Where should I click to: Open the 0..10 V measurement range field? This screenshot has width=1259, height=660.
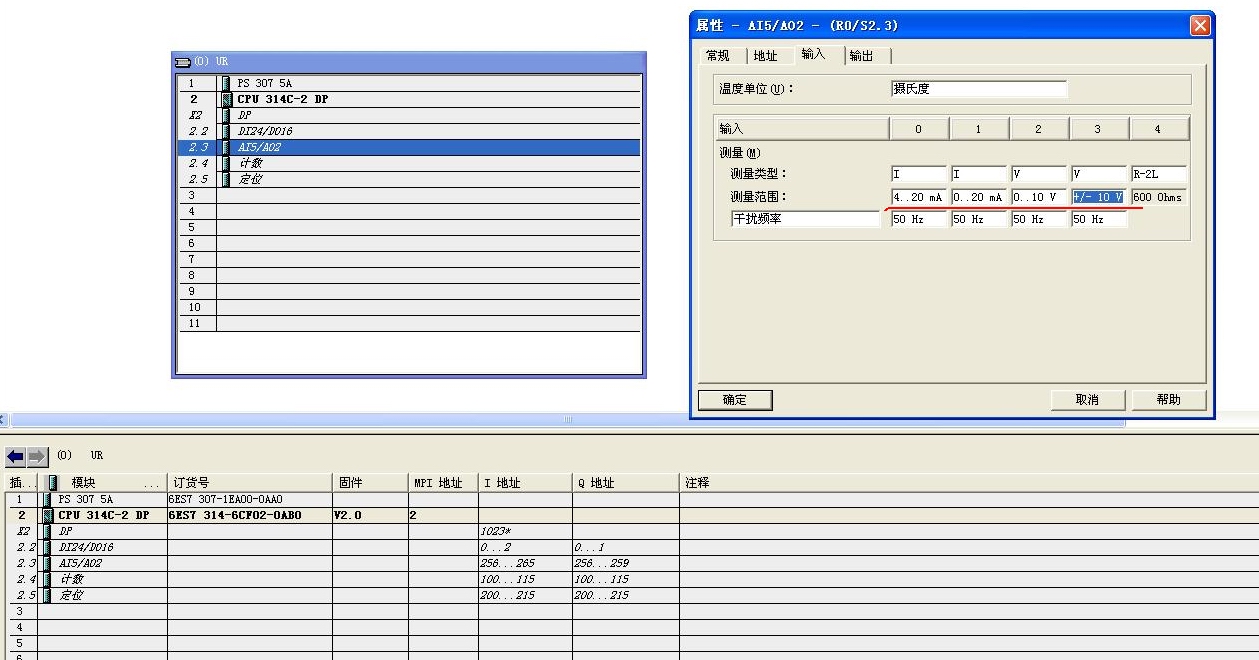pos(1039,197)
